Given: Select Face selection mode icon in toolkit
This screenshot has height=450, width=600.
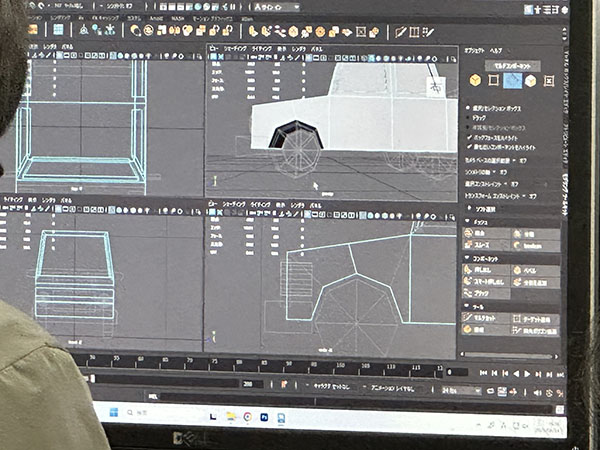Looking at the screenshot, I should tap(530, 81).
